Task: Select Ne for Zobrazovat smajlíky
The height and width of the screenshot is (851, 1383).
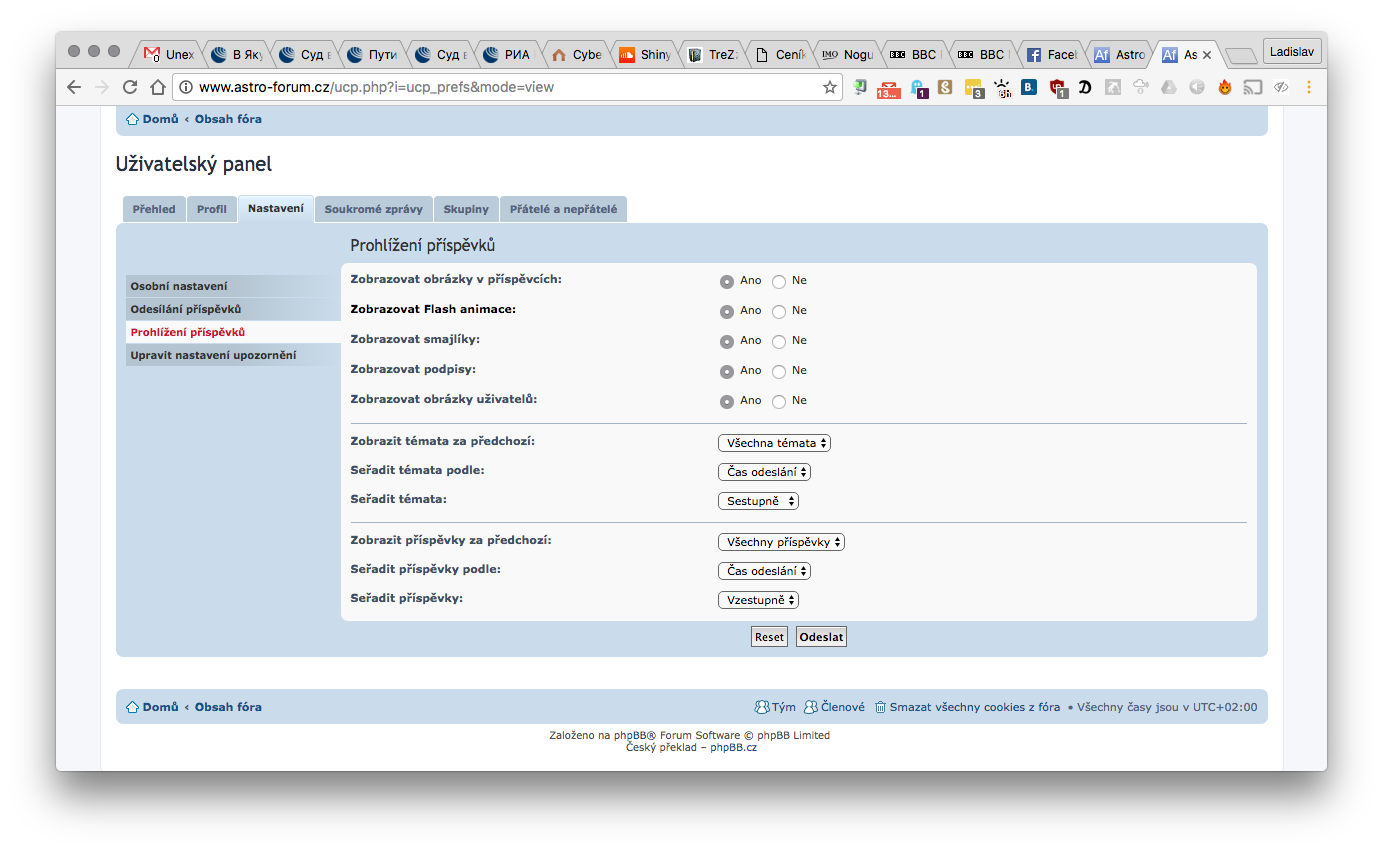Action: pos(779,341)
